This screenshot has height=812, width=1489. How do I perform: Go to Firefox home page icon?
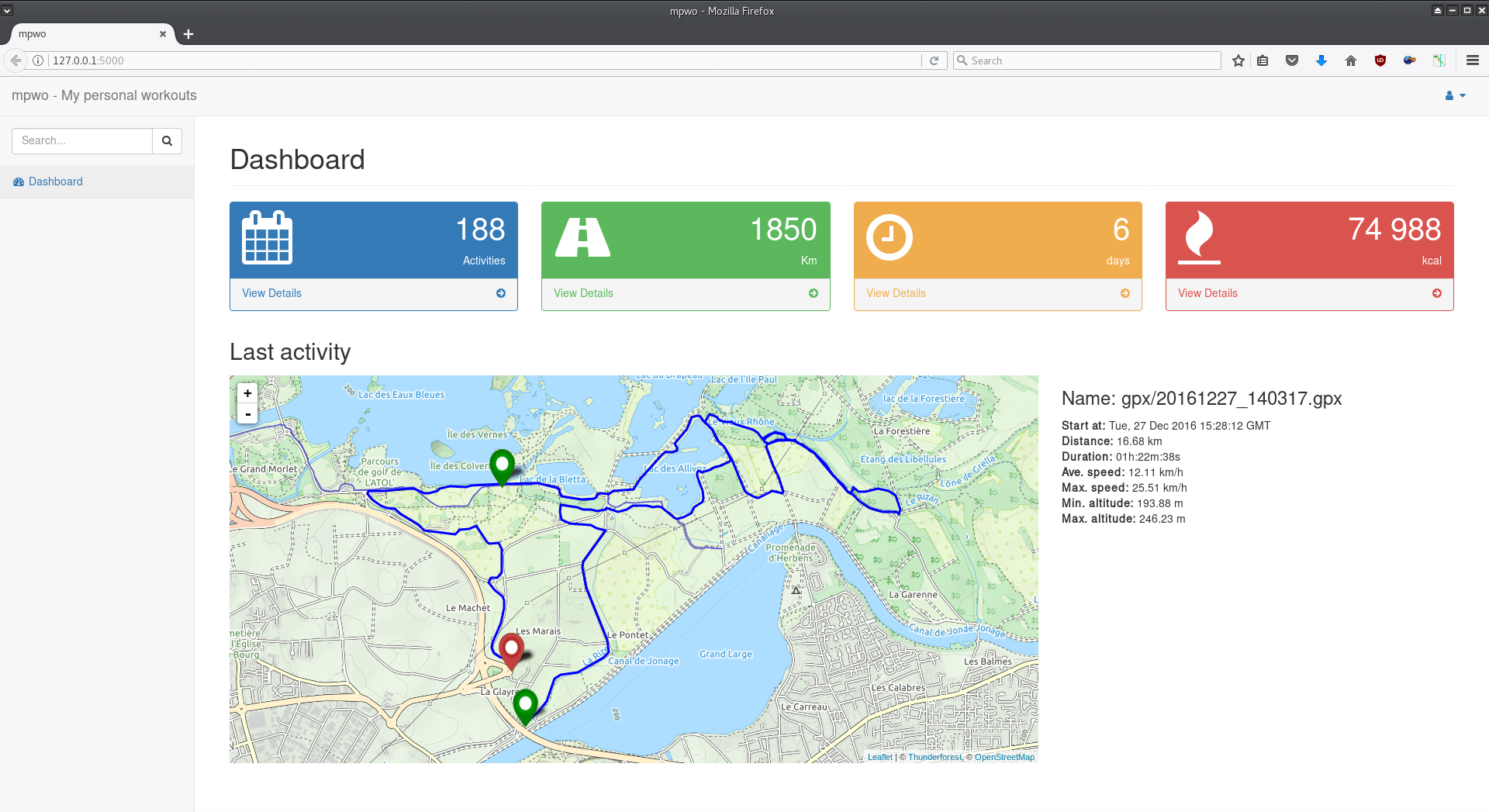pyautogui.click(x=1351, y=60)
